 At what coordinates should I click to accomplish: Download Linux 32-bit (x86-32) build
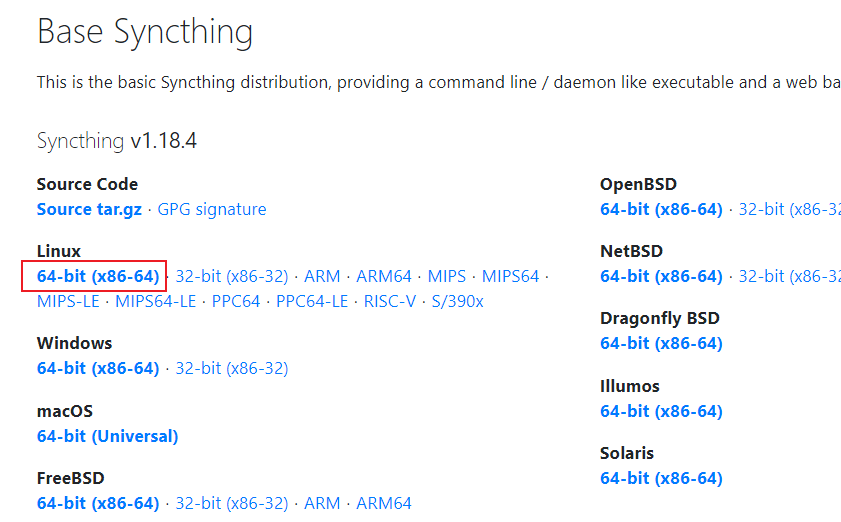click(x=231, y=276)
